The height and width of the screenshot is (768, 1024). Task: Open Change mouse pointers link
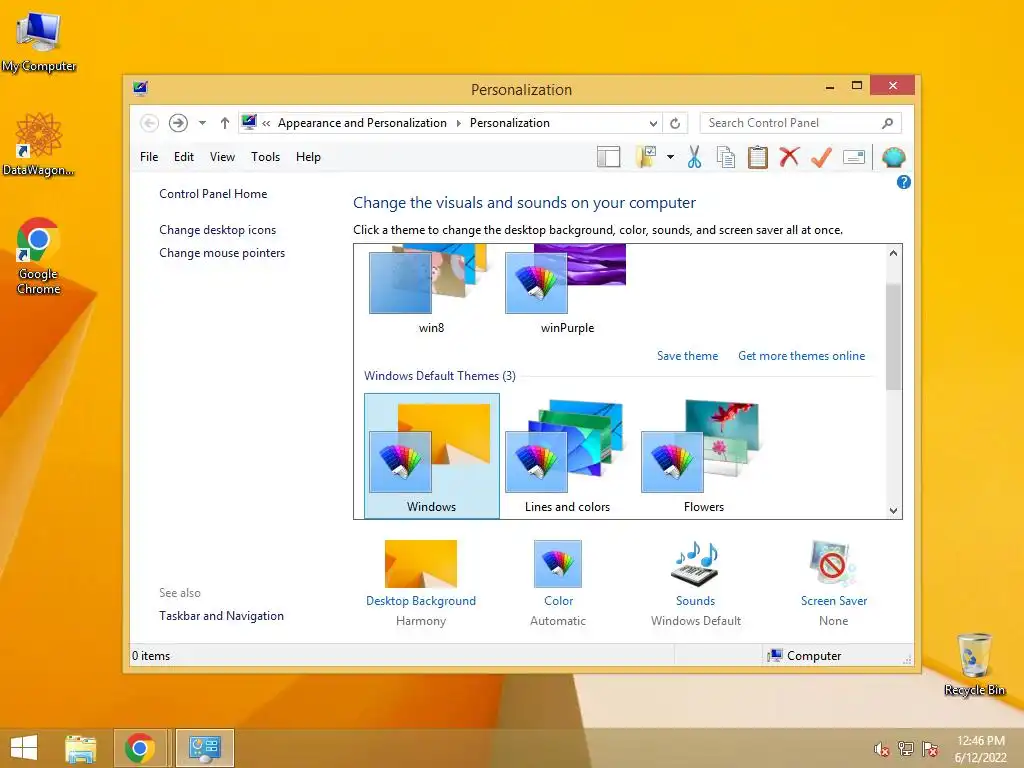(222, 253)
